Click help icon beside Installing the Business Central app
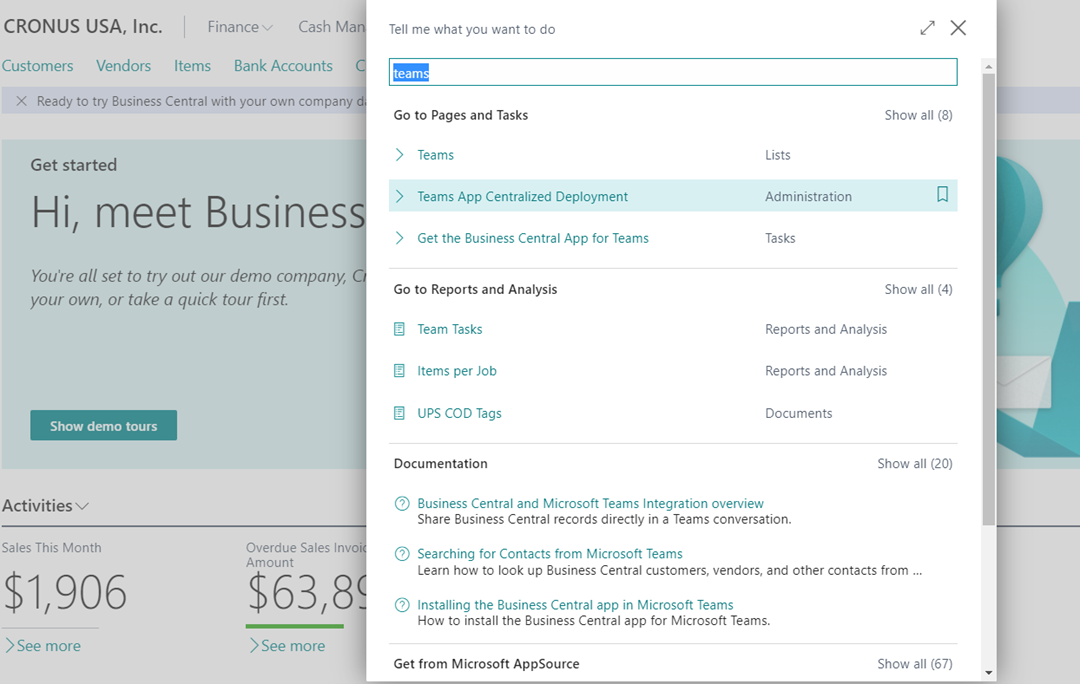This screenshot has height=684, width=1080. 402,605
